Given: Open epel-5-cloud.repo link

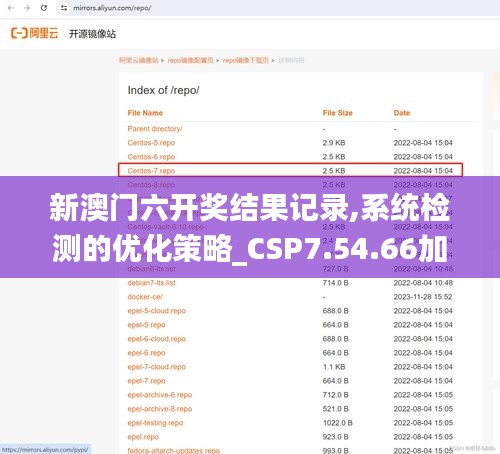Looking at the screenshot, I should 157,311.
